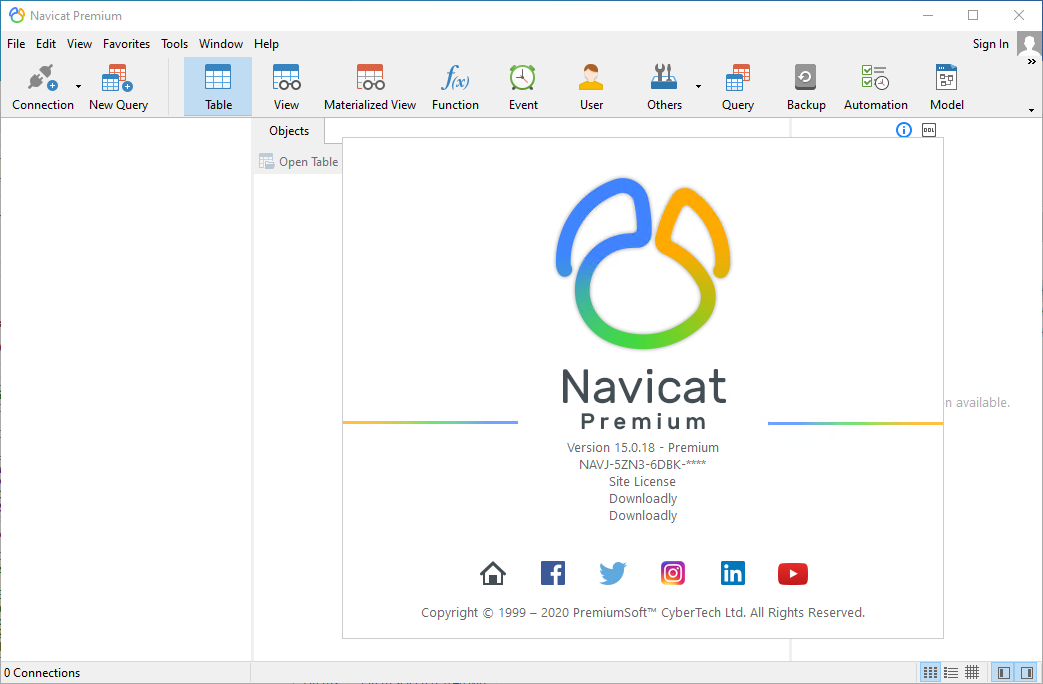Open the Model designer

pyautogui.click(x=946, y=86)
